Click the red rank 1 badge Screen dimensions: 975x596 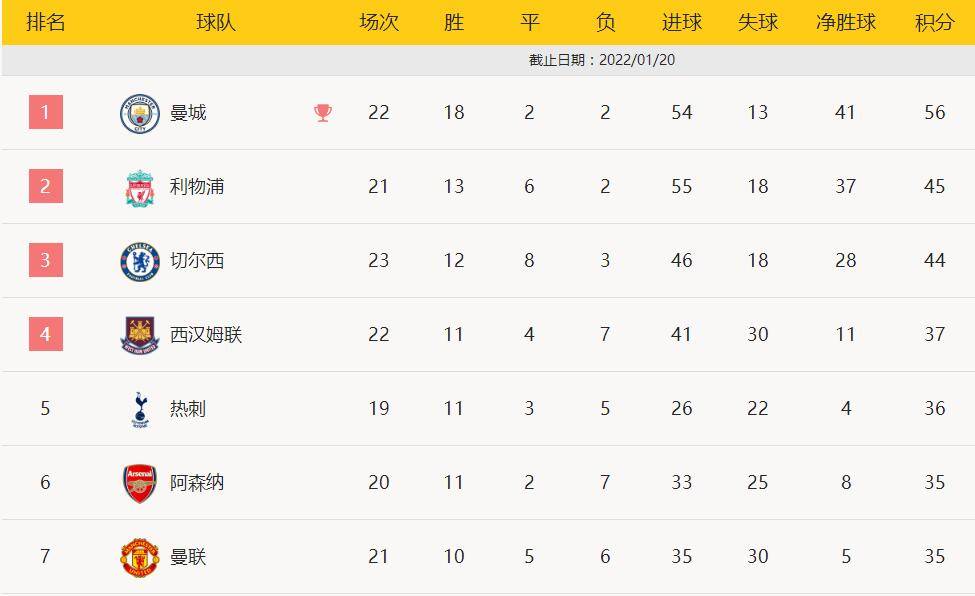(46, 112)
